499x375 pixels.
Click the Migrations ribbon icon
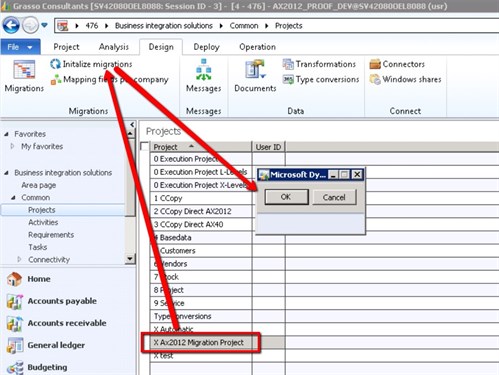pyautogui.click(x=24, y=70)
